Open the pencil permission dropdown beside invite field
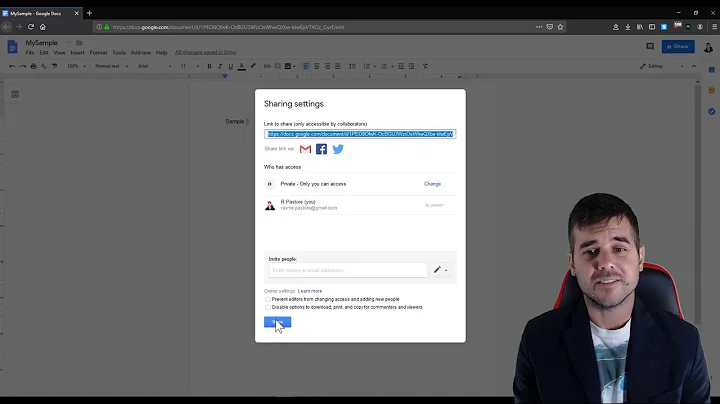This screenshot has width=720, height=404. (x=440, y=270)
